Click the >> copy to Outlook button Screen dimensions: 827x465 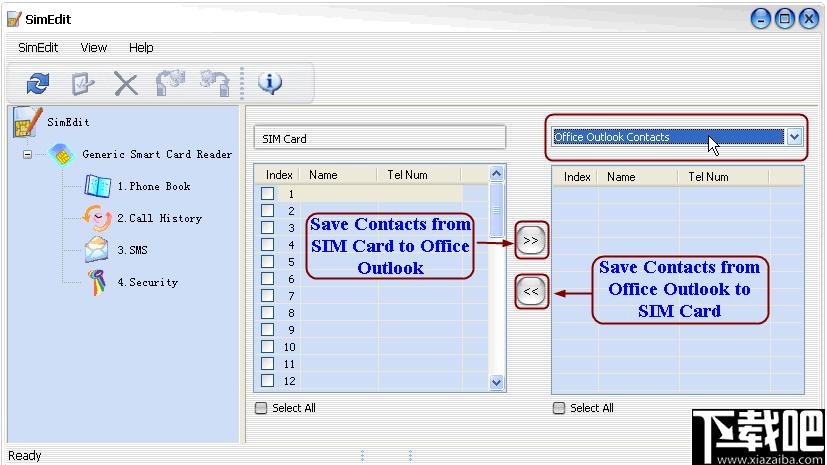(x=531, y=240)
